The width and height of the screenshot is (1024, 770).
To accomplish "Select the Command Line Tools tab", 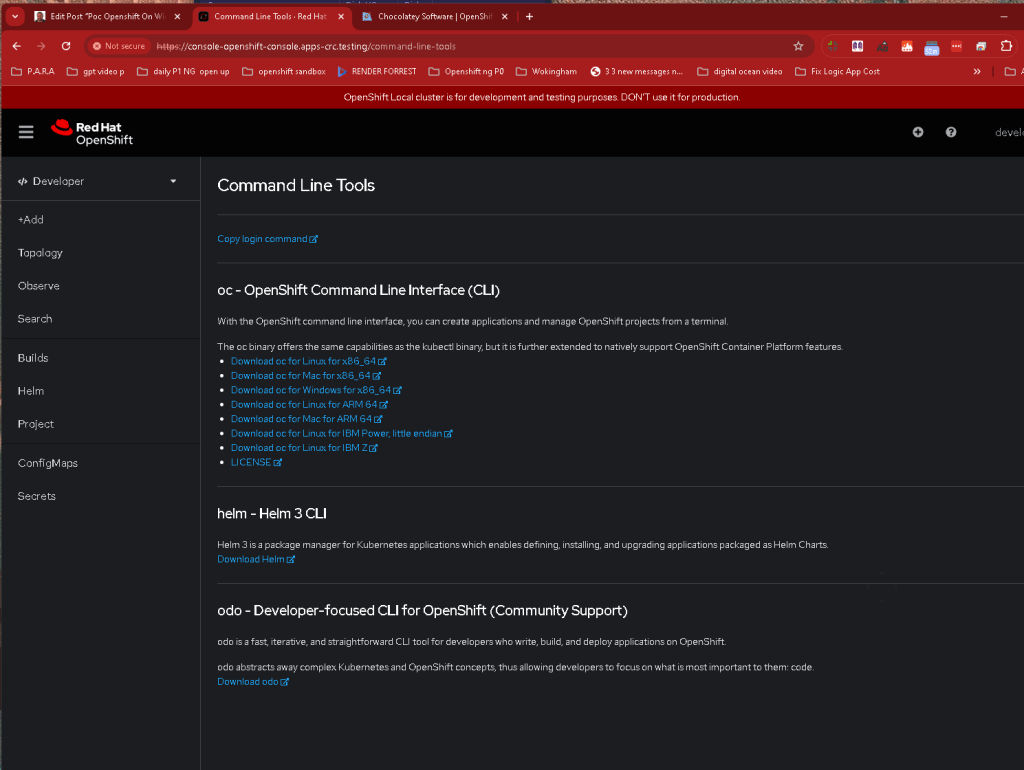I will click(270, 16).
